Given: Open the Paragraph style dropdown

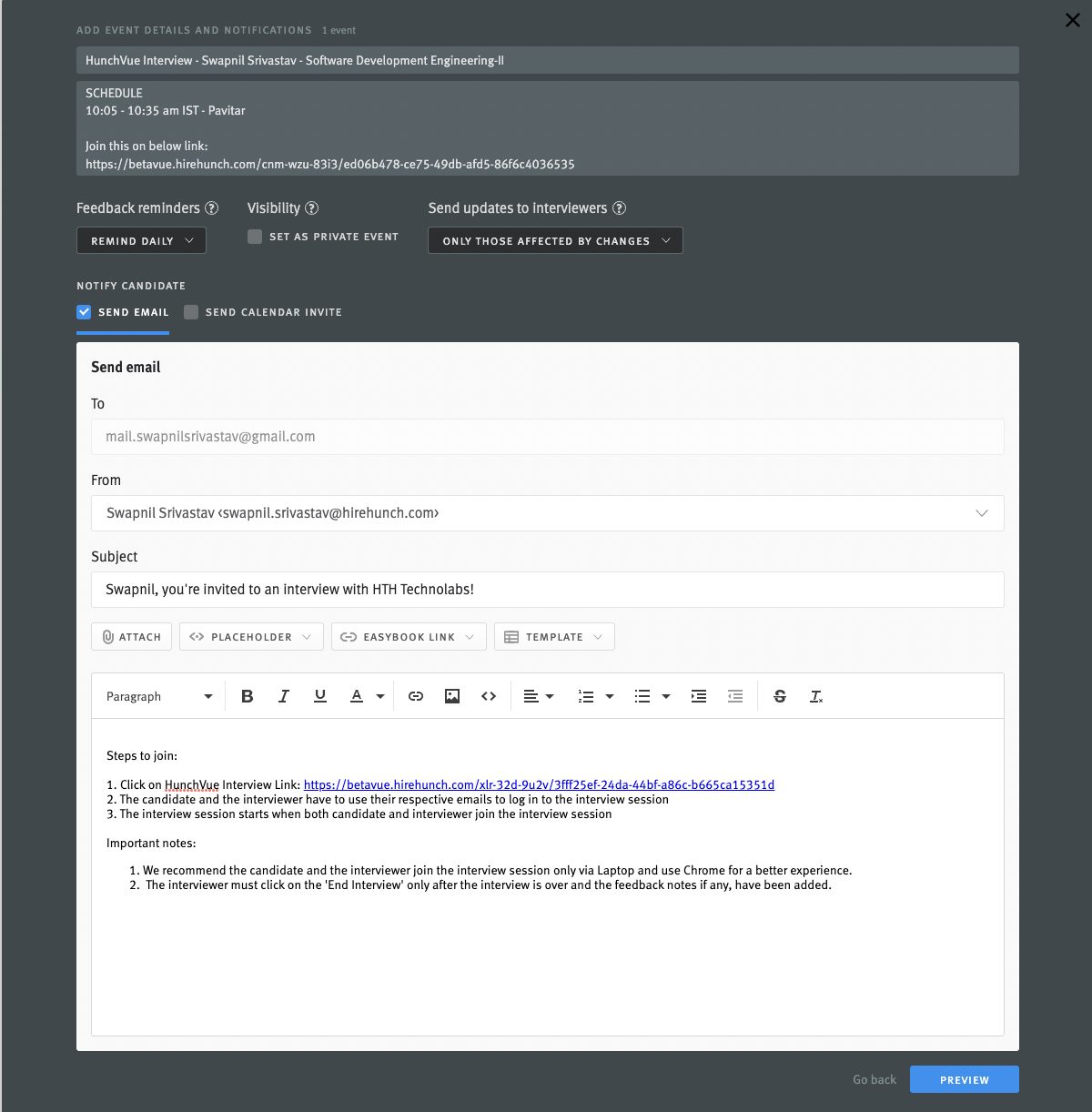Looking at the screenshot, I should point(159,696).
